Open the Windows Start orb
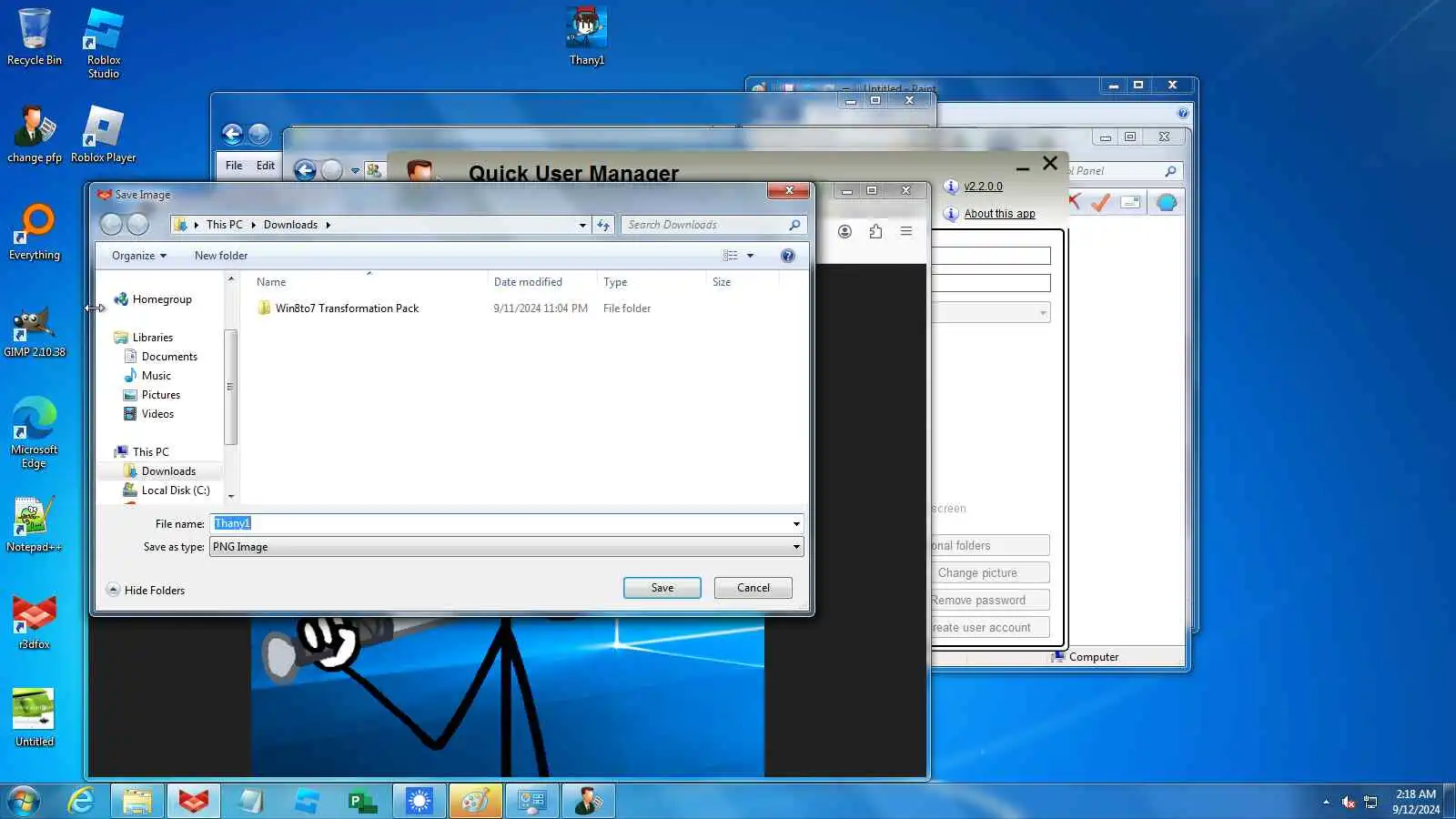 (x=24, y=801)
